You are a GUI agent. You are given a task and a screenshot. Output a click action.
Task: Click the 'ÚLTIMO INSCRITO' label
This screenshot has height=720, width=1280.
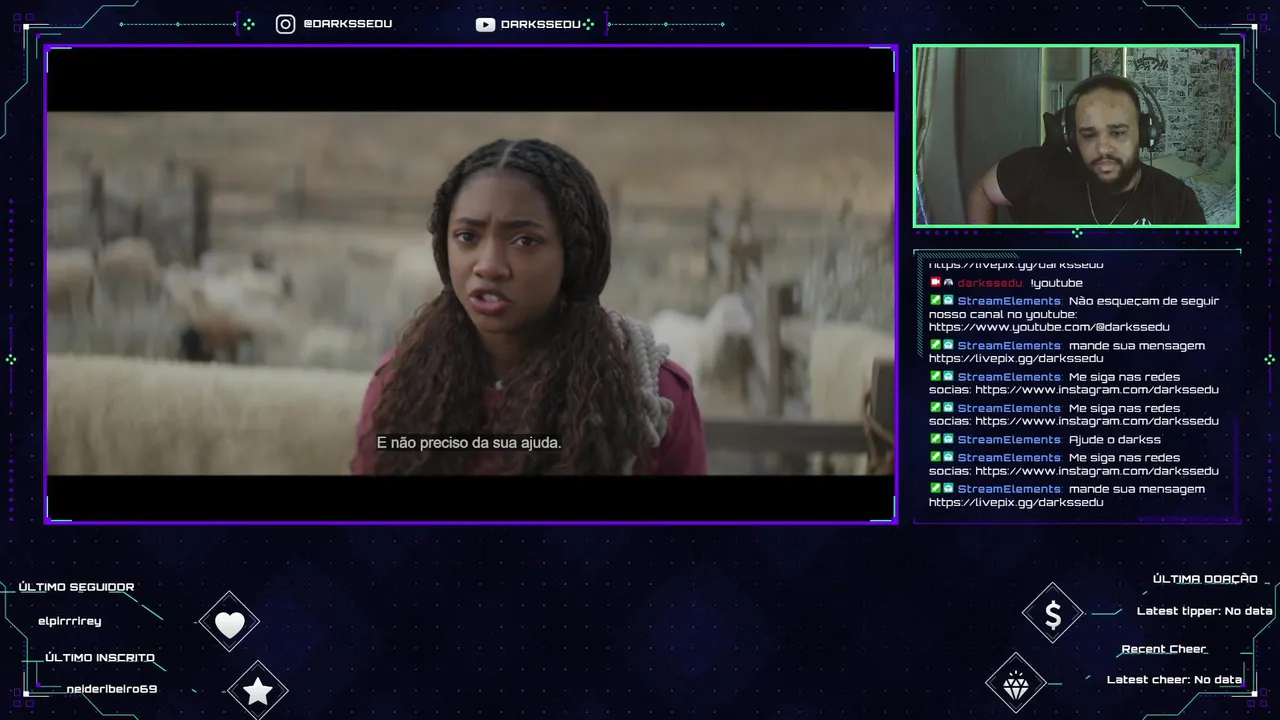pyautogui.click(x=100, y=657)
